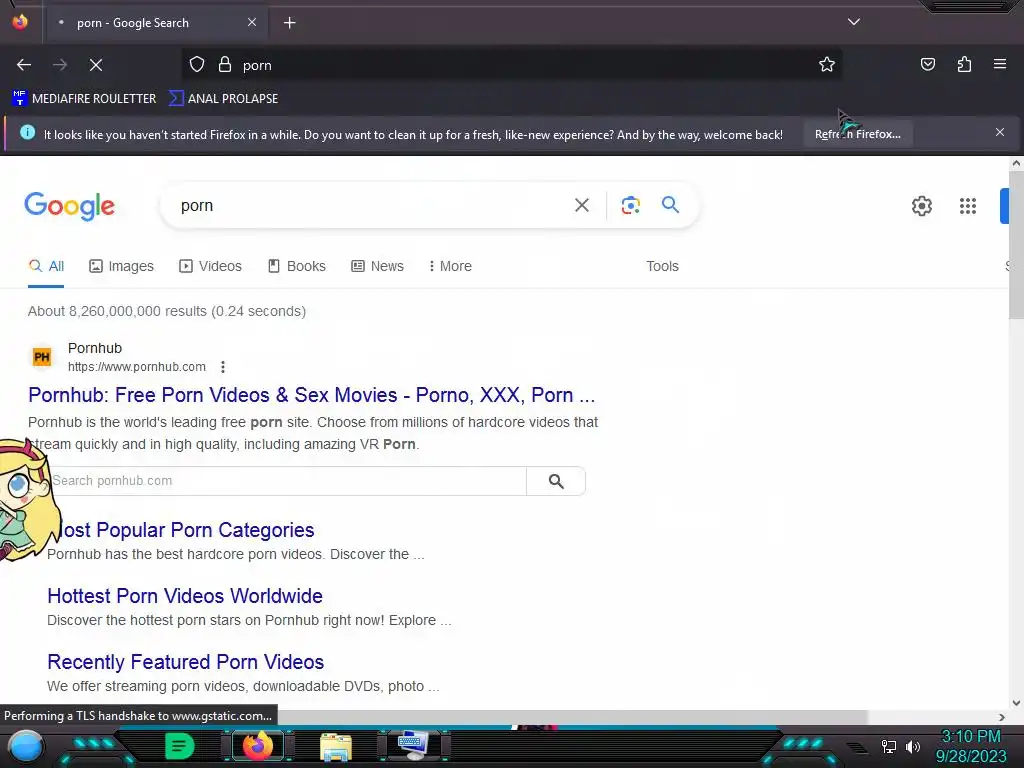Click the About 8,260,000,000 results text
The height and width of the screenshot is (768, 1024).
pyautogui.click(x=167, y=312)
